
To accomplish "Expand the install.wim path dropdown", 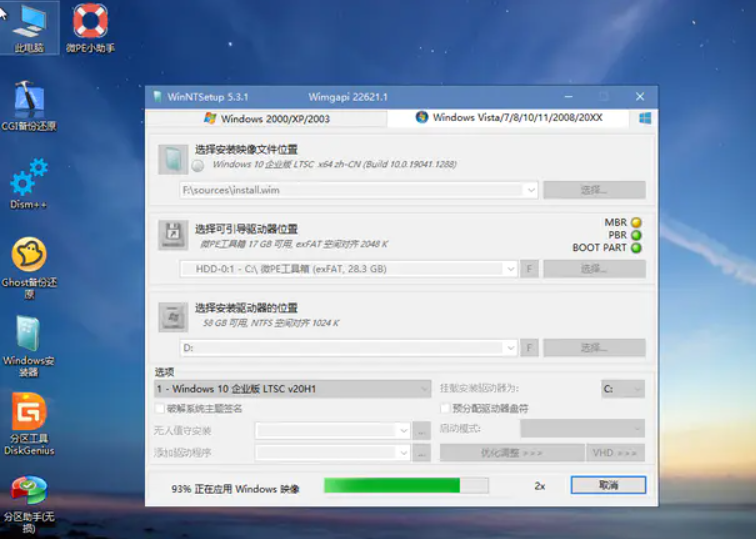I will 531,190.
